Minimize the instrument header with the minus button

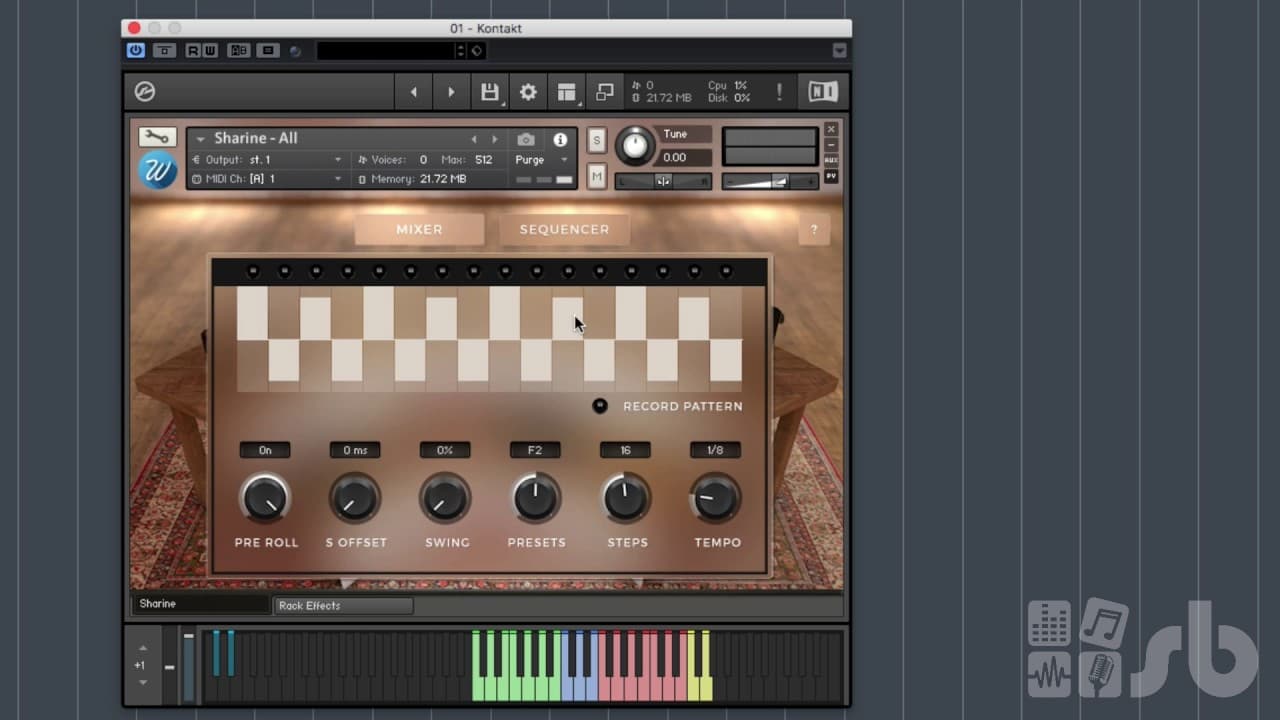point(831,145)
